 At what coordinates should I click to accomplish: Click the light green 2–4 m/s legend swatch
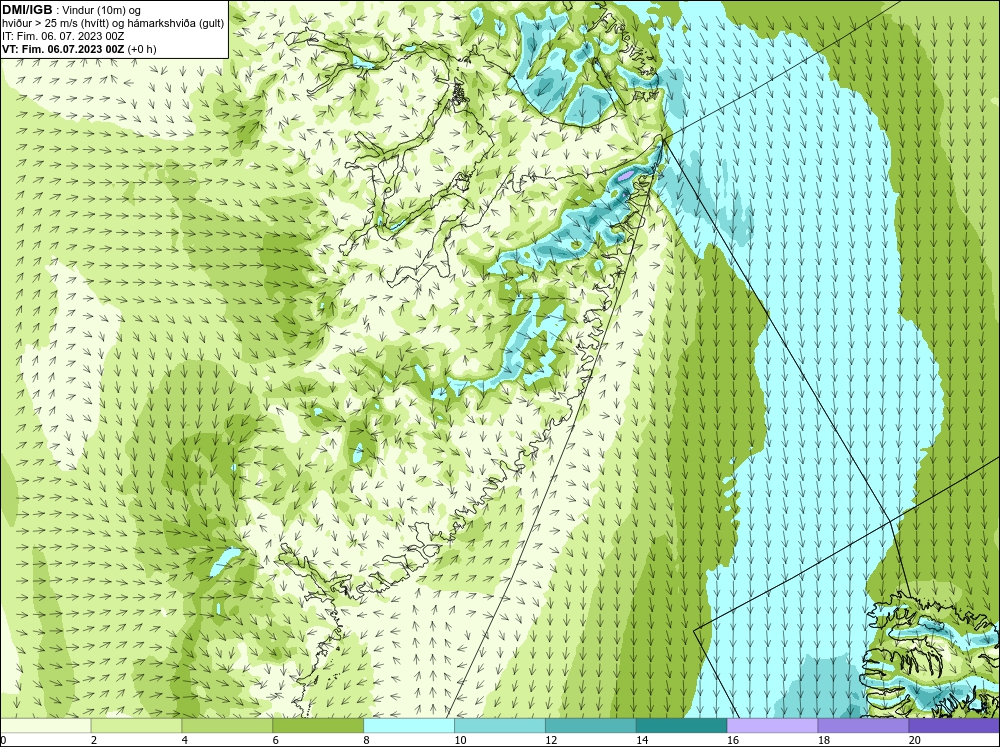click(136, 725)
